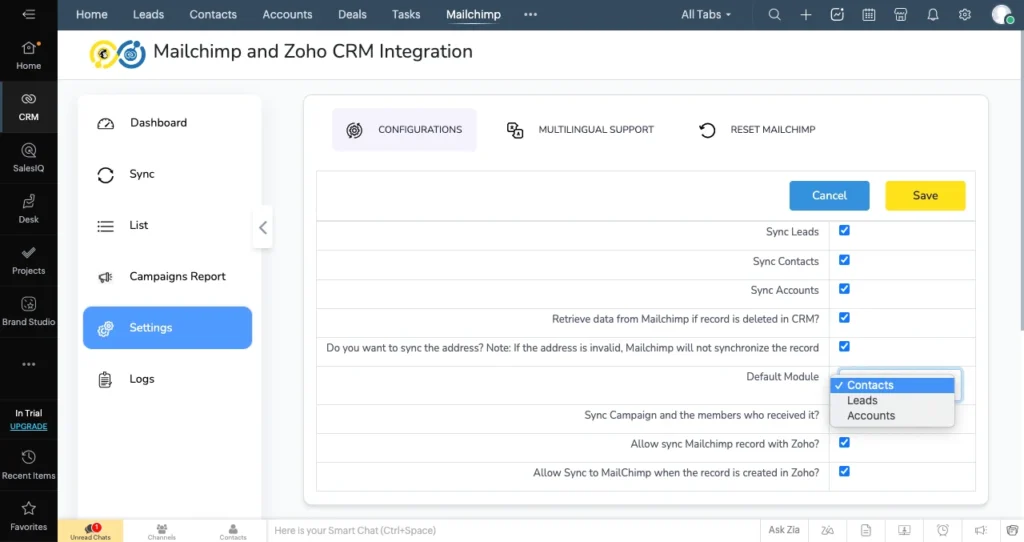Image resolution: width=1024 pixels, height=542 pixels.
Task: Open Dashboard in Mailchimp panel
Action: [167, 123]
